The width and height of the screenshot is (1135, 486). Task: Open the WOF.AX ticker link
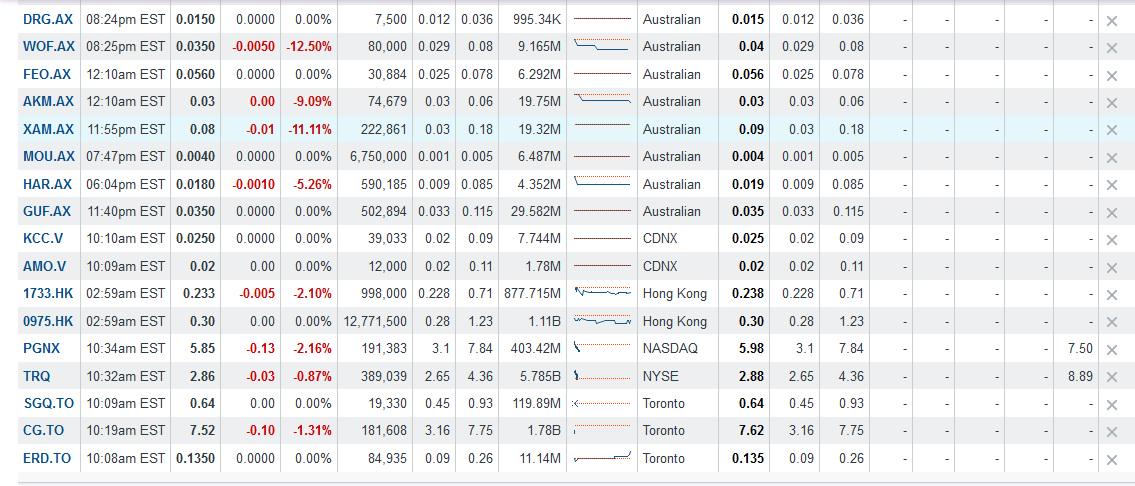48,46
